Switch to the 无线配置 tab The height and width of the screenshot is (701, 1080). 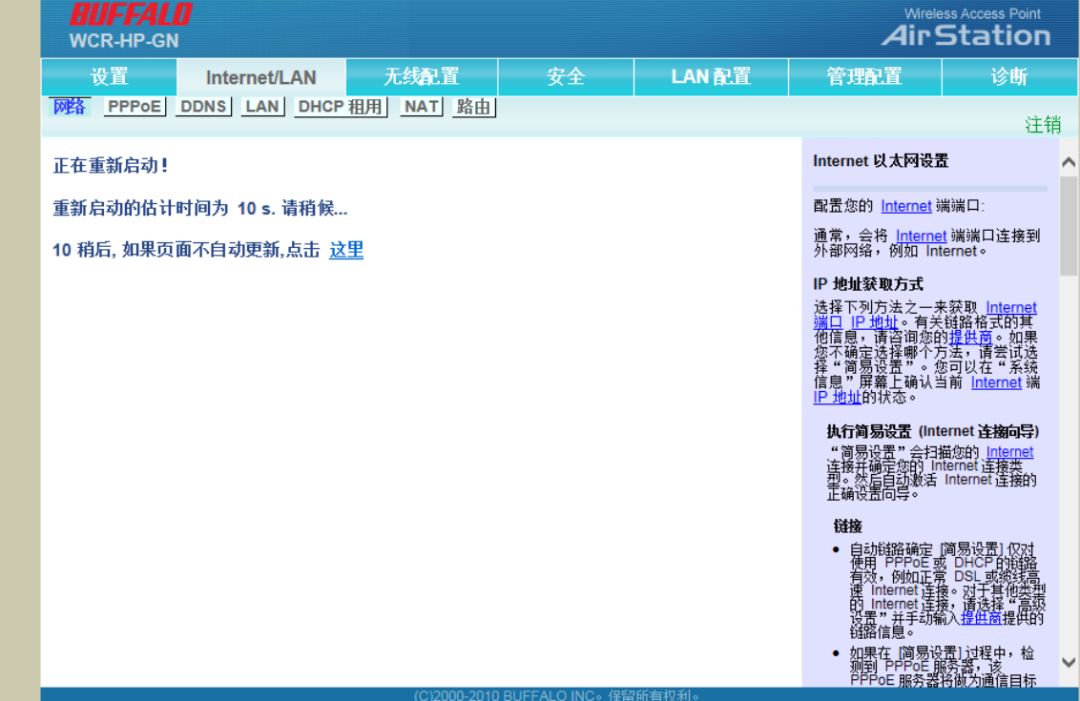tap(419, 76)
